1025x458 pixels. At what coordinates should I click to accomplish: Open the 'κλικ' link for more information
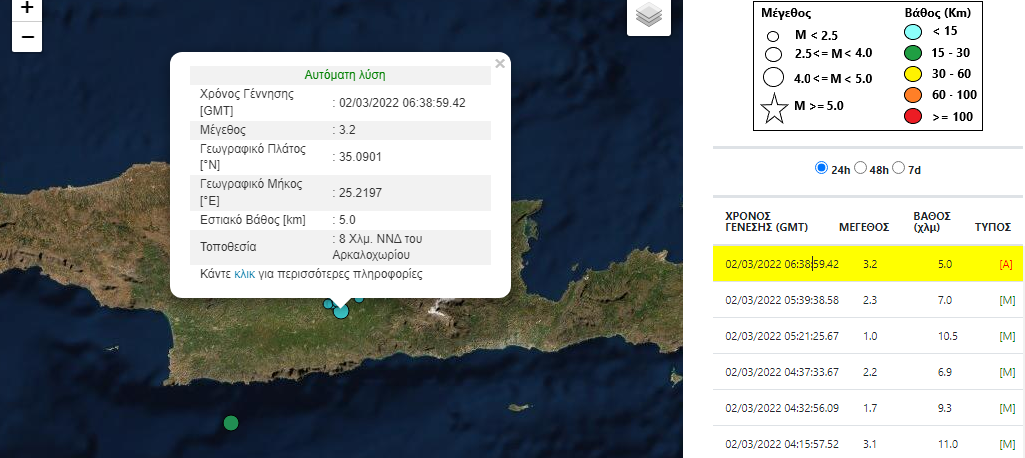pyautogui.click(x=245, y=273)
